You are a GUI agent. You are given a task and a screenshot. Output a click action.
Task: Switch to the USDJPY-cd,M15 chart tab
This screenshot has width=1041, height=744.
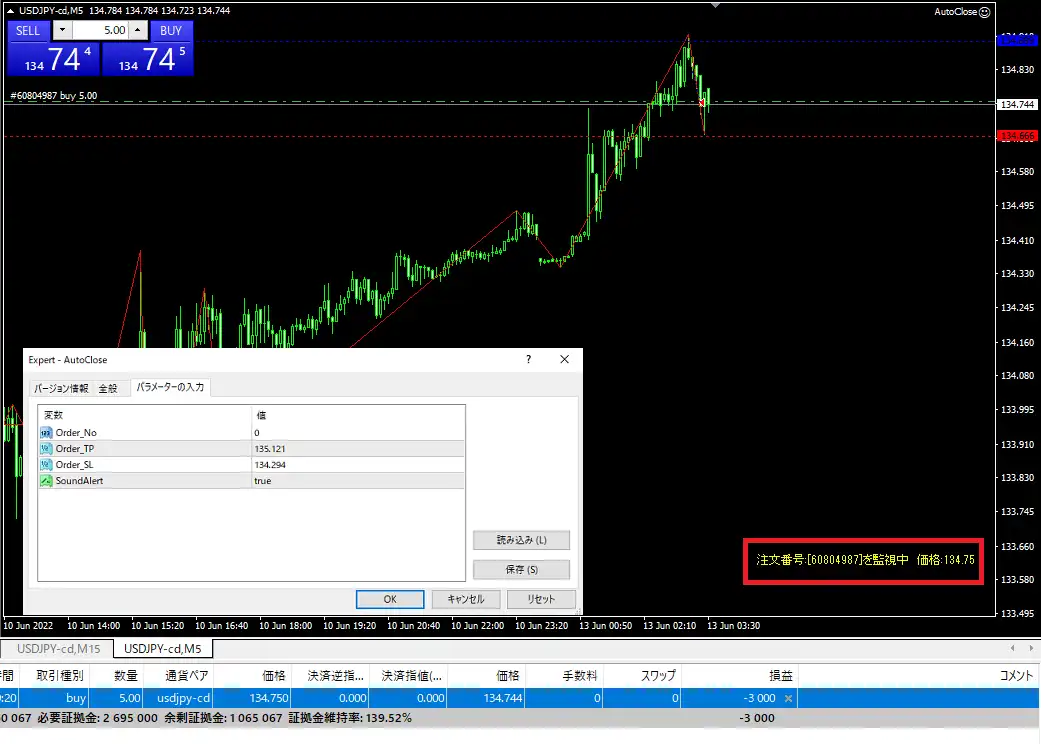[57, 649]
